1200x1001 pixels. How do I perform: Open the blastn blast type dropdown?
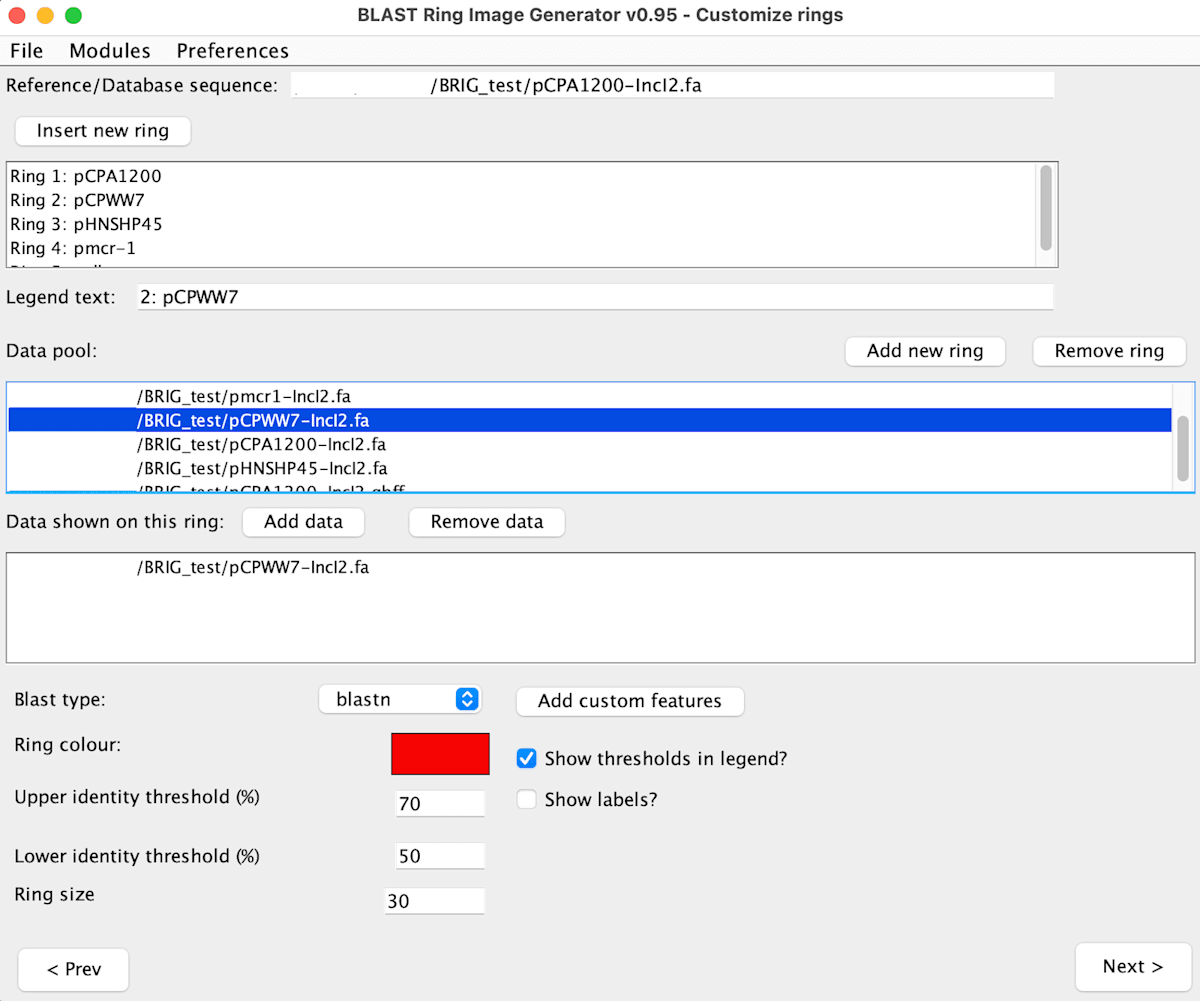tap(400, 699)
